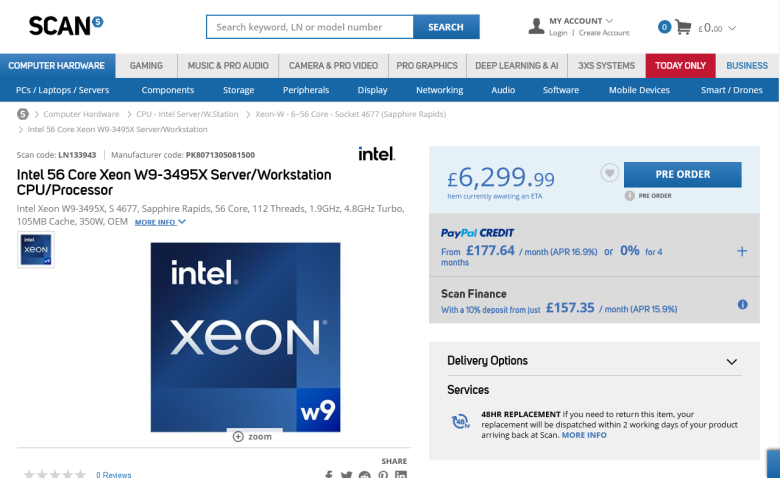Expand product More Info link
The height and width of the screenshot is (478, 780).
(160, 222)
